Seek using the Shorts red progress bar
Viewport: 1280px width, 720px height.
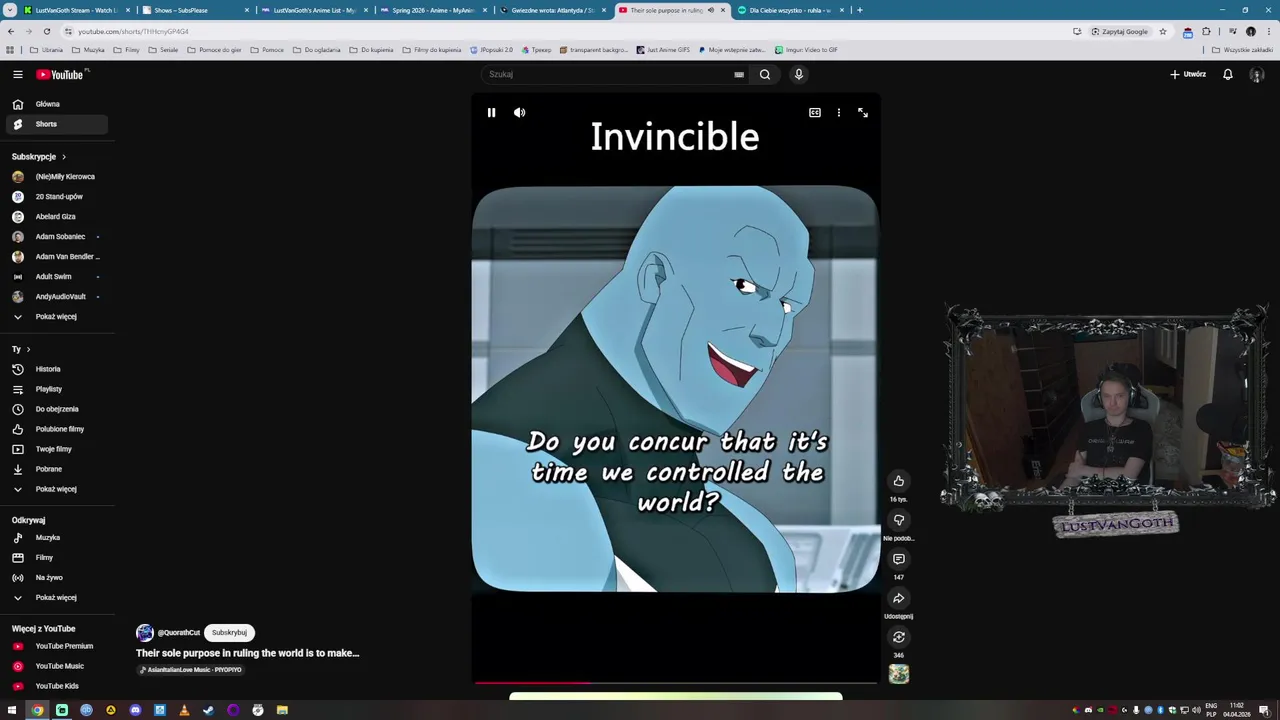(x=676, y=683)
